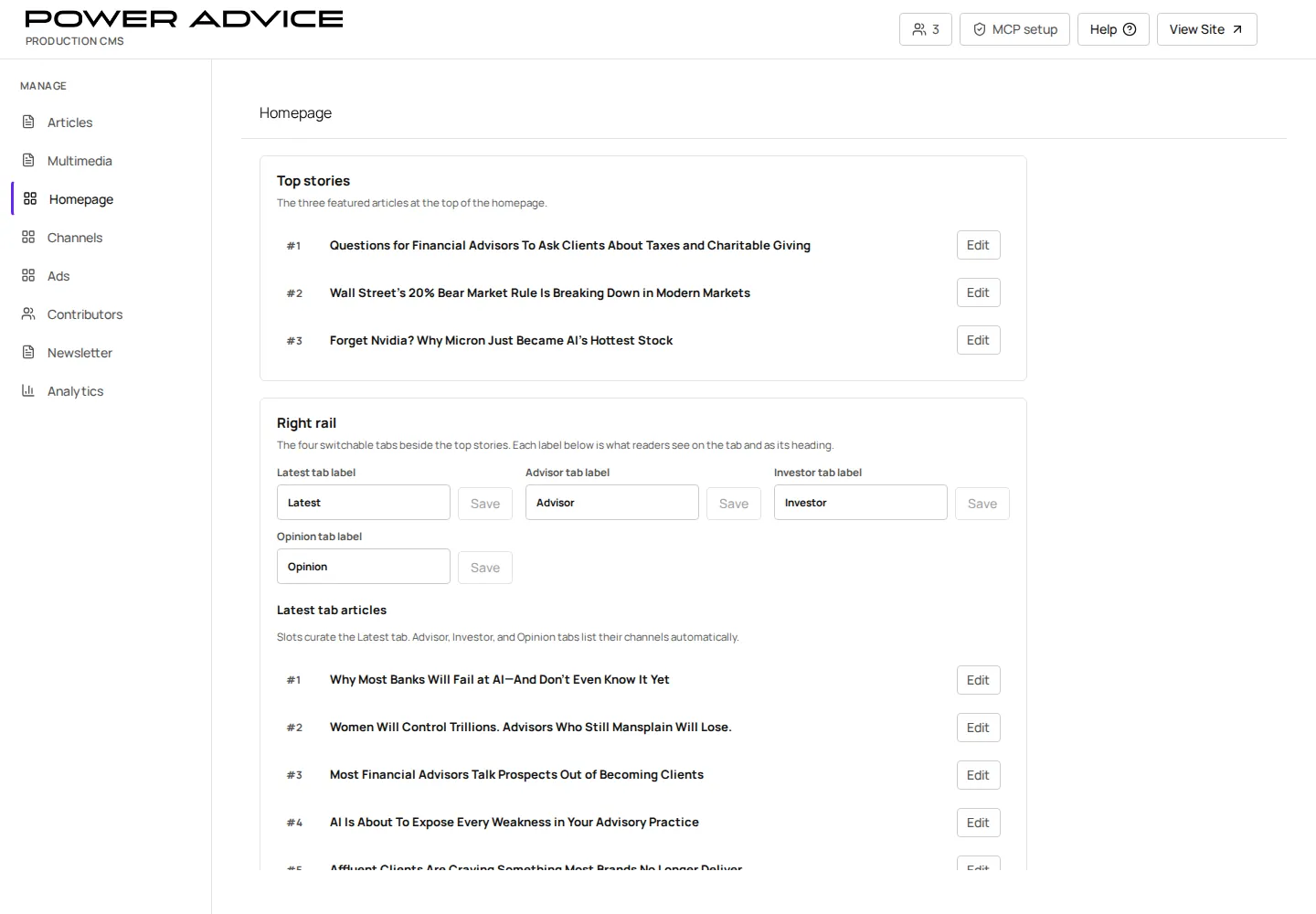
Task: Click the 'Top stories' section heading
Action: 313,181
